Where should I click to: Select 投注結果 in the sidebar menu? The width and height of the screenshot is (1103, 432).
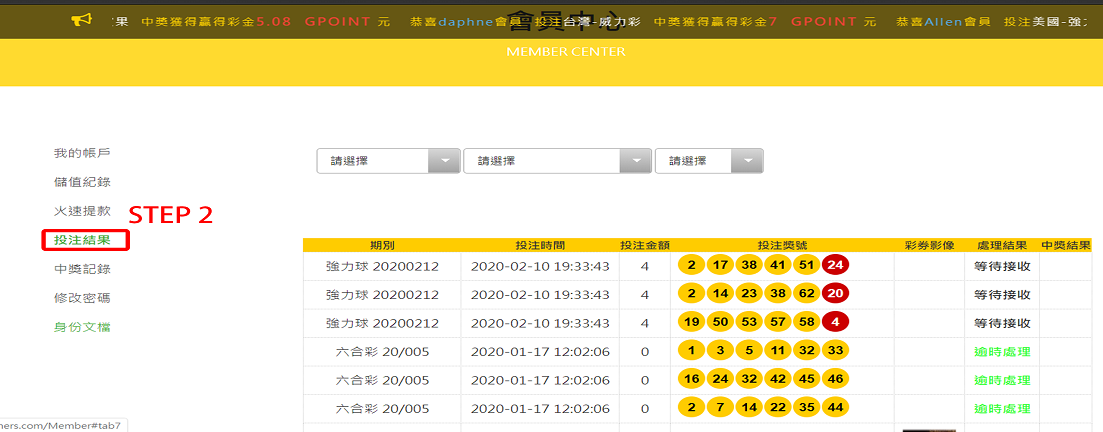click(x=83, y=240)
